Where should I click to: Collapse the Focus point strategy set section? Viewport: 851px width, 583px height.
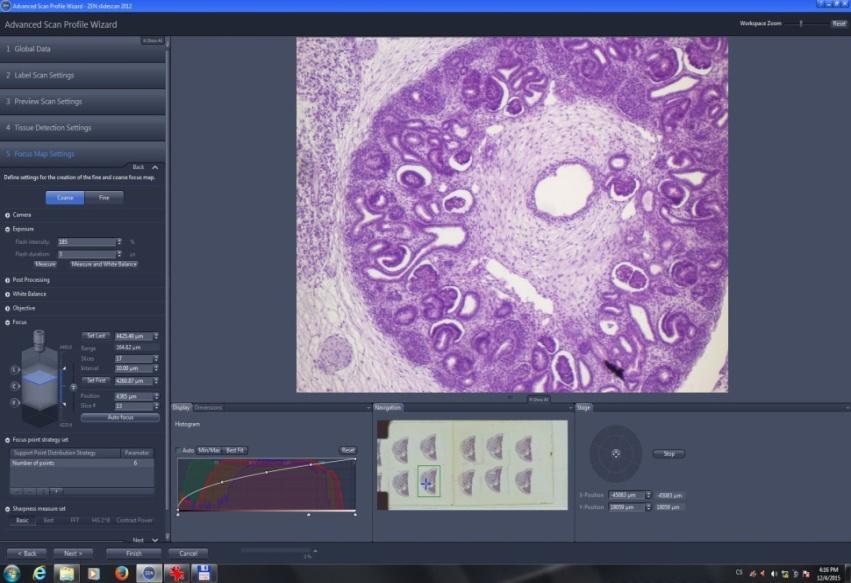(8, 440)
